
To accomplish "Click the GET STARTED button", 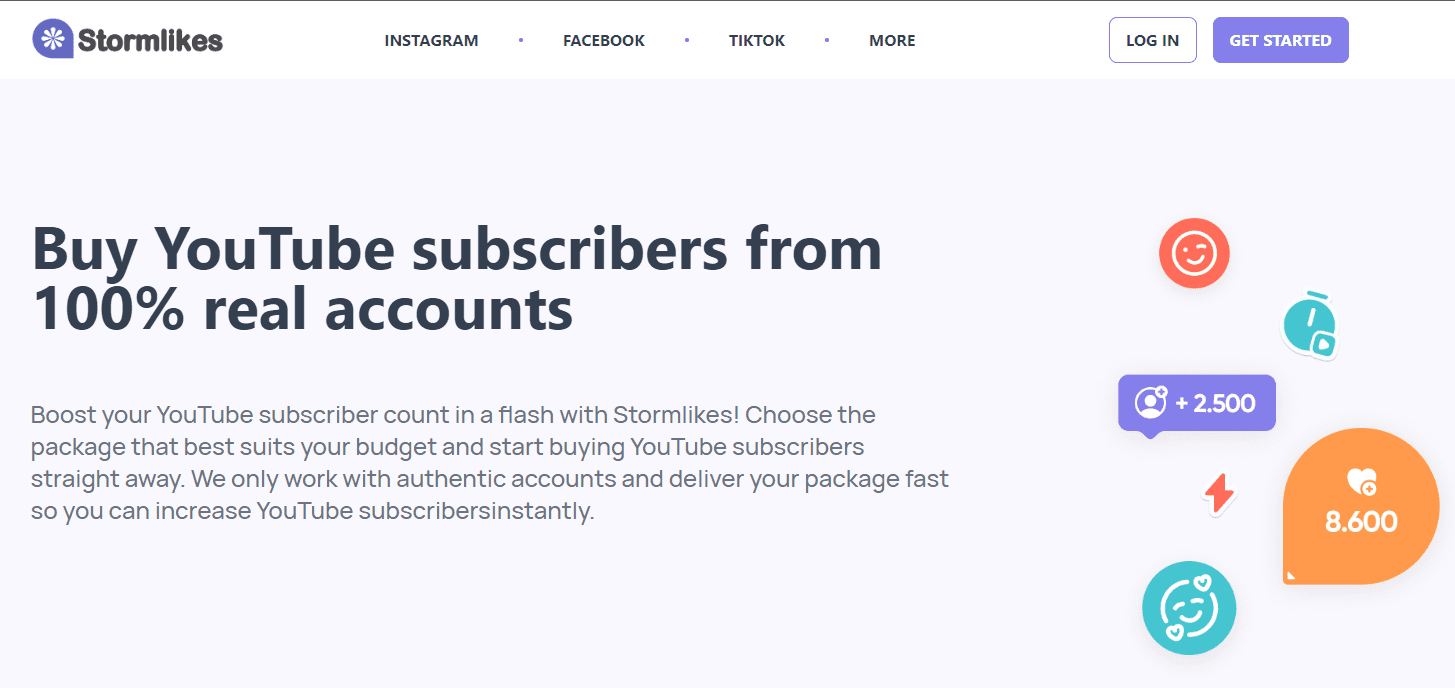I will [1281, 40].
